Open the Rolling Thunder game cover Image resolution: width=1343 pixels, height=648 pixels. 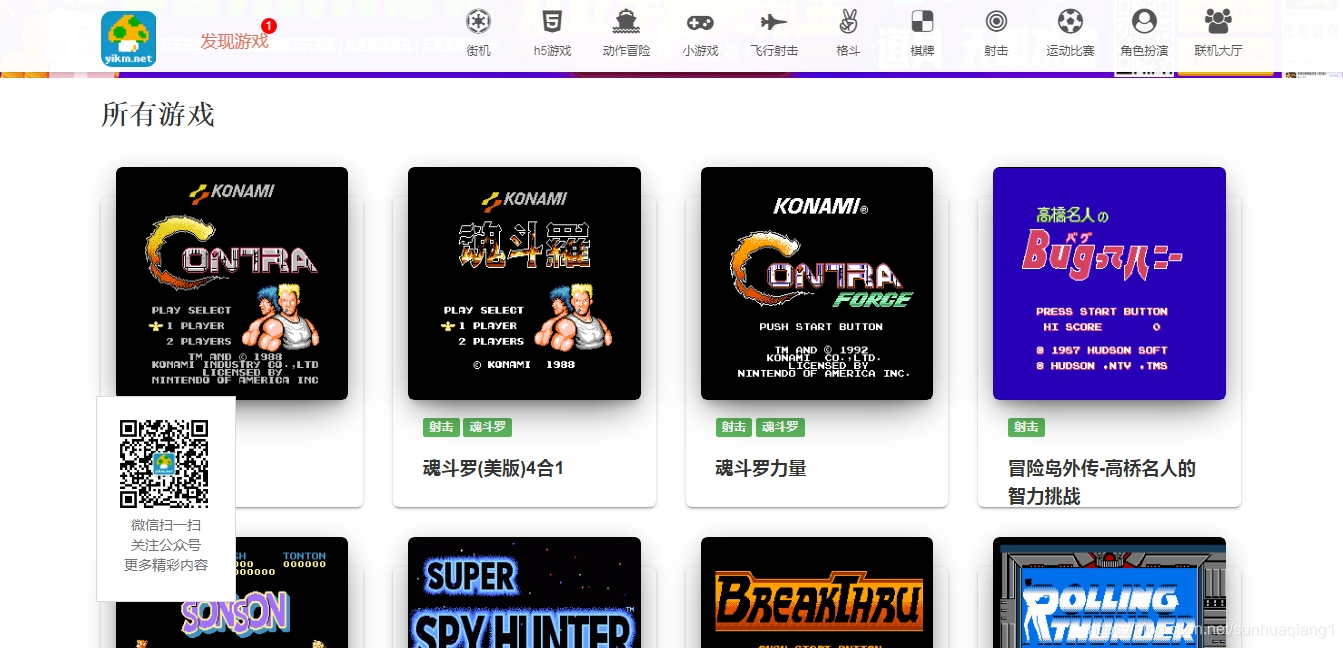pyautogui.click(x=1109, y=592)
